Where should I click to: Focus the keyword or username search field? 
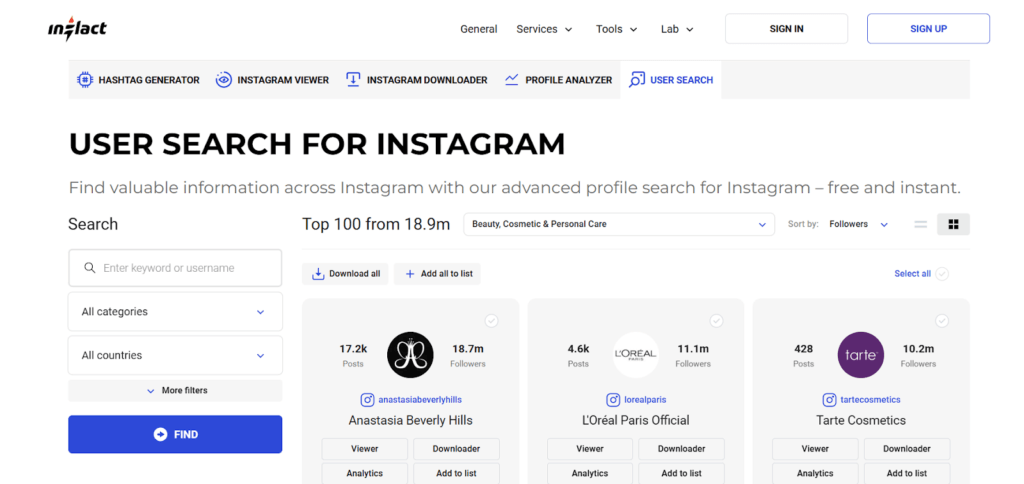pyautogui.click(x=175, y=268)
